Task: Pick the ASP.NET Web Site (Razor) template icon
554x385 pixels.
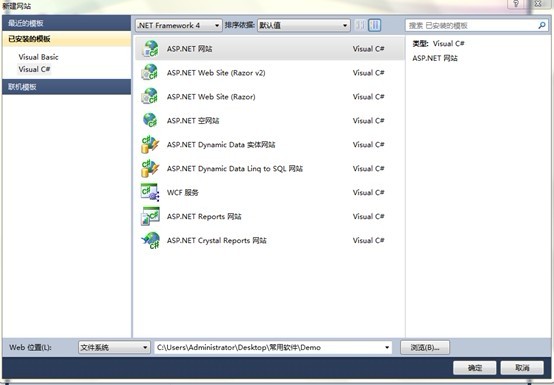Action: (150, 96)
